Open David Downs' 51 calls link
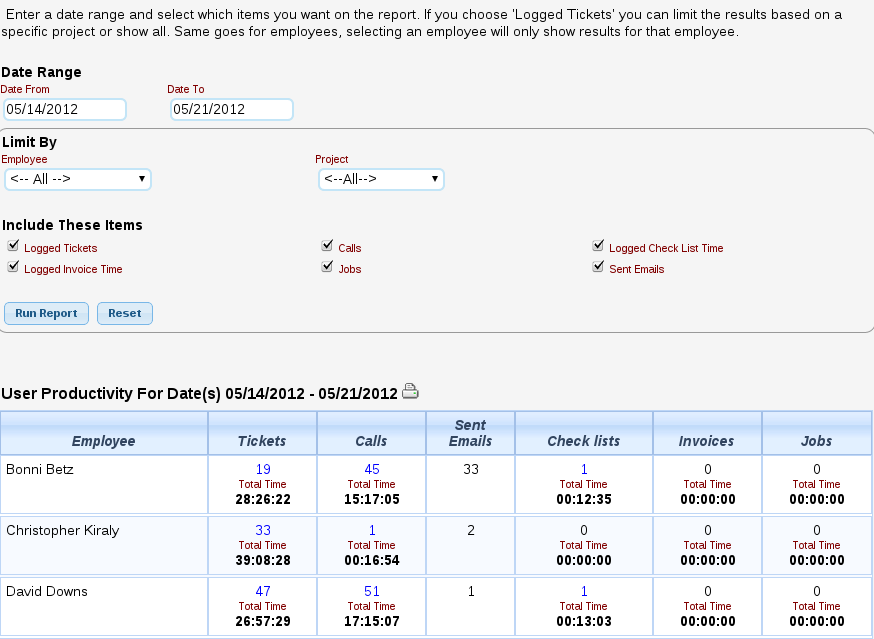The width and height of the screenshot is (874, 639). click(371, 591)
